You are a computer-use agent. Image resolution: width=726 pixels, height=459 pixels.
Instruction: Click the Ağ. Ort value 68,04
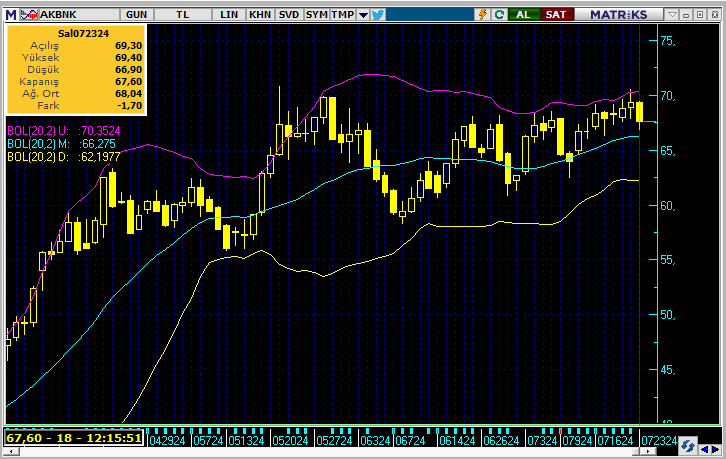tap(129, 94)
